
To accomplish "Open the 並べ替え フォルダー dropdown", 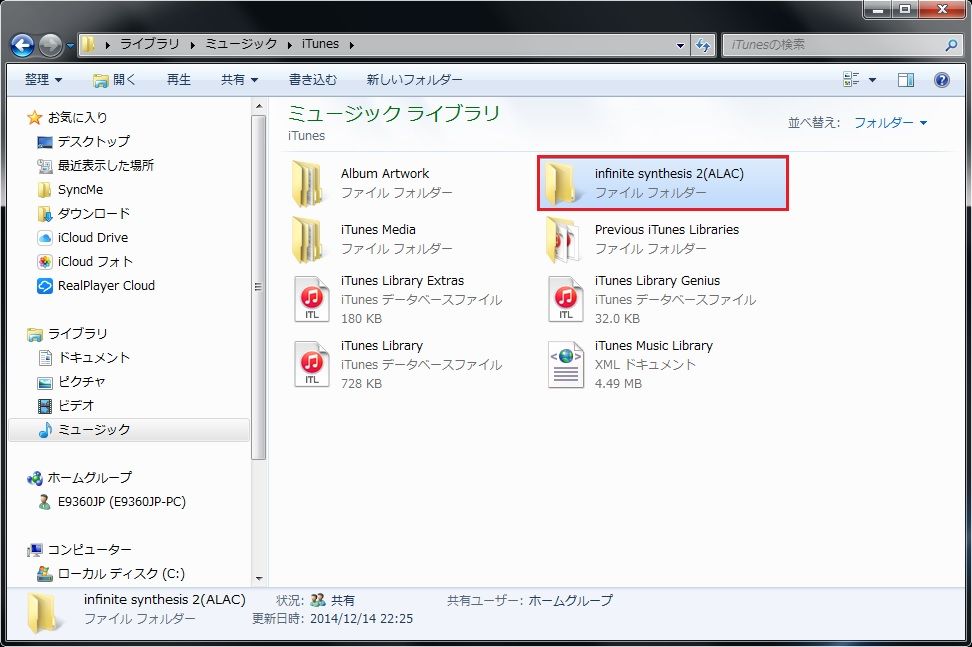I will tap(891, 123).
